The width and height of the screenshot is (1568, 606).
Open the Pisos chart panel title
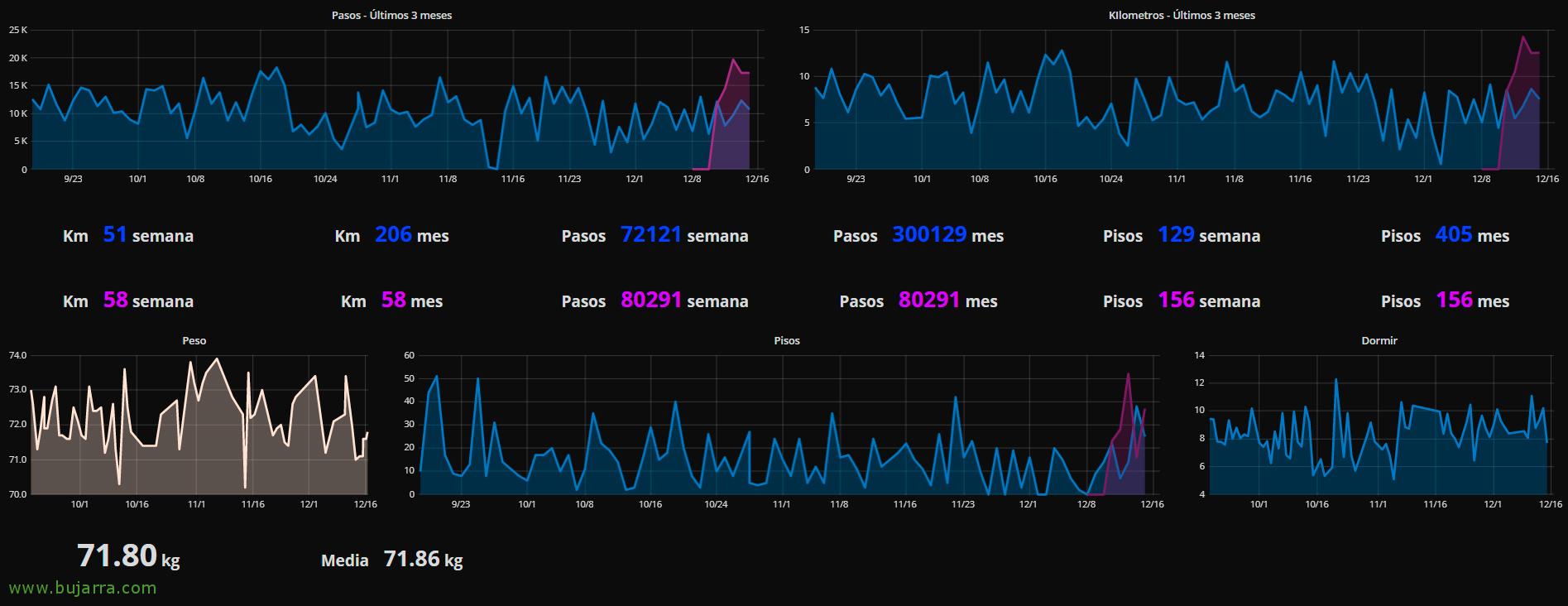[786, 340]
